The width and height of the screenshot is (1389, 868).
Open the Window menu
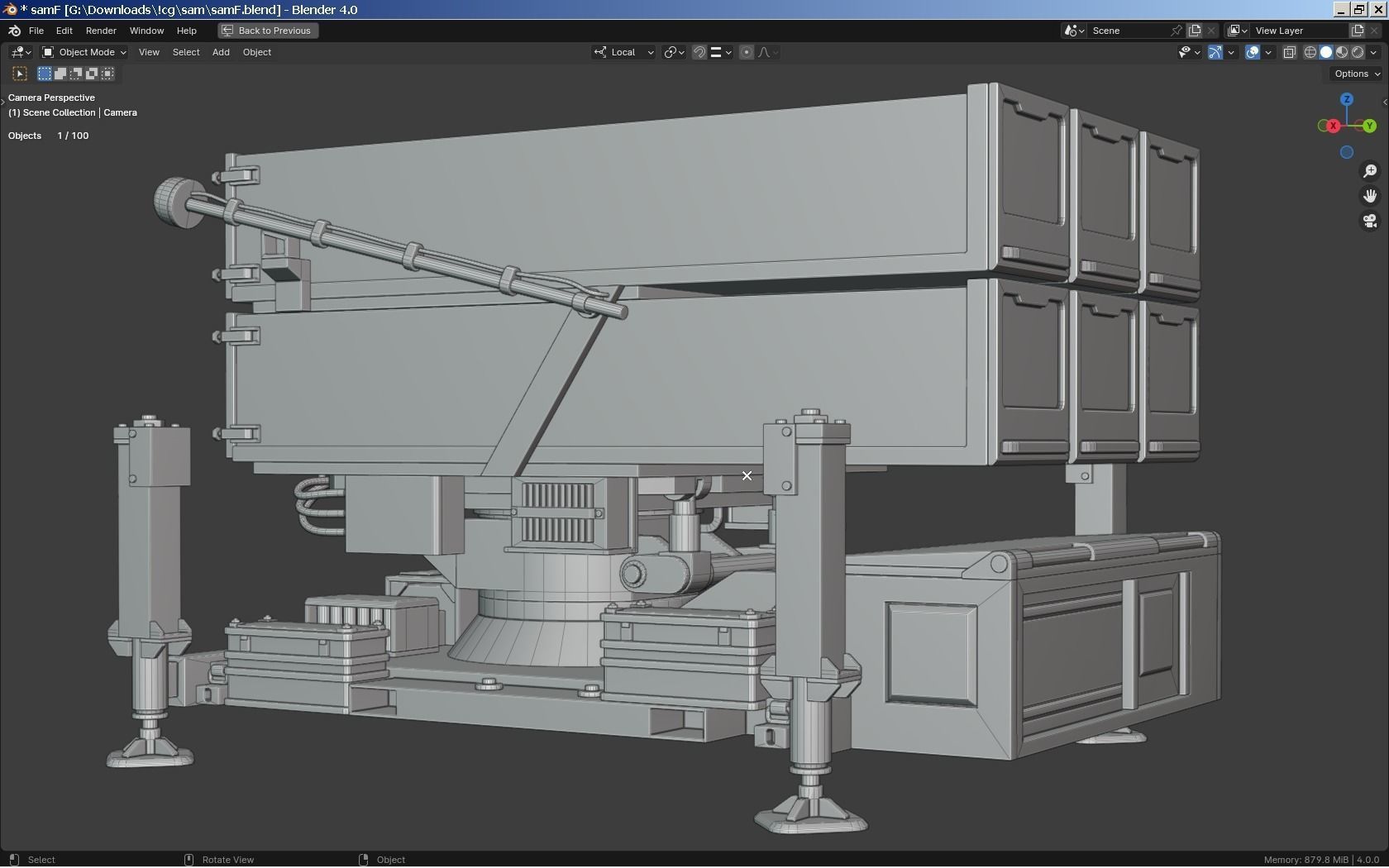point(146,31)
